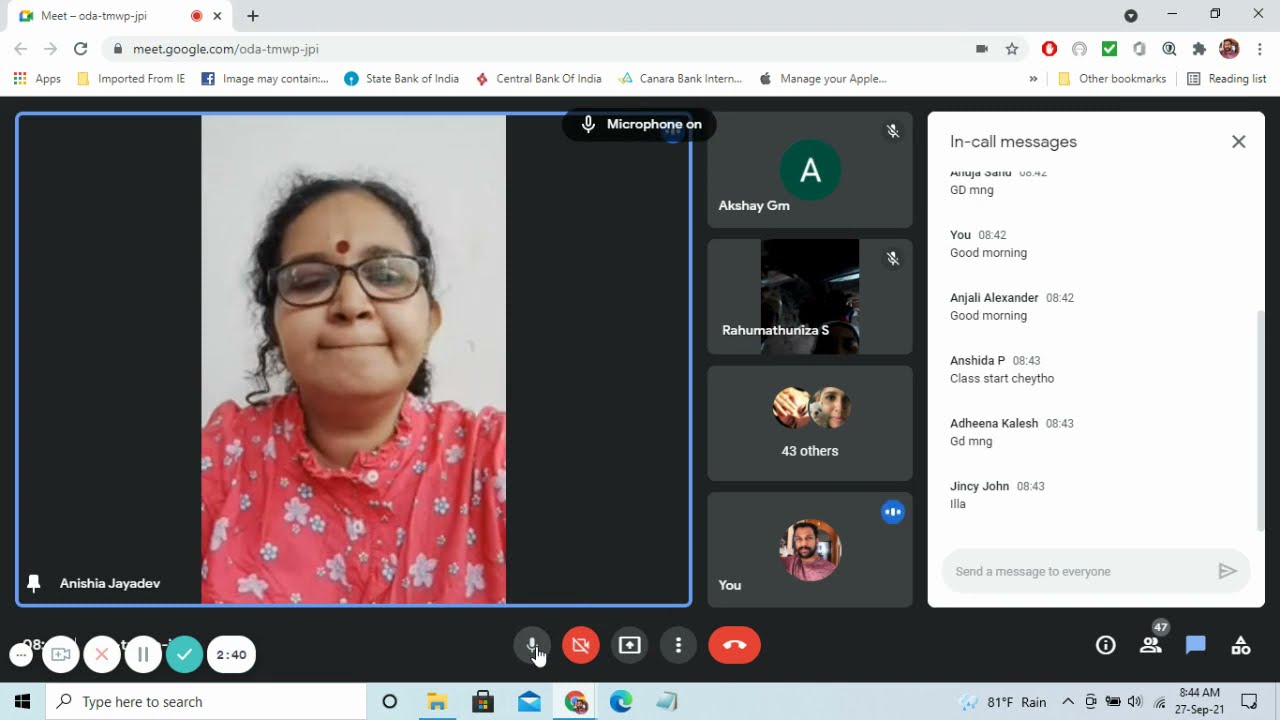1280x720 pixels.
Task: Click the pin icon next to Anishia Jayadev
Action: (x=34, y=583)
